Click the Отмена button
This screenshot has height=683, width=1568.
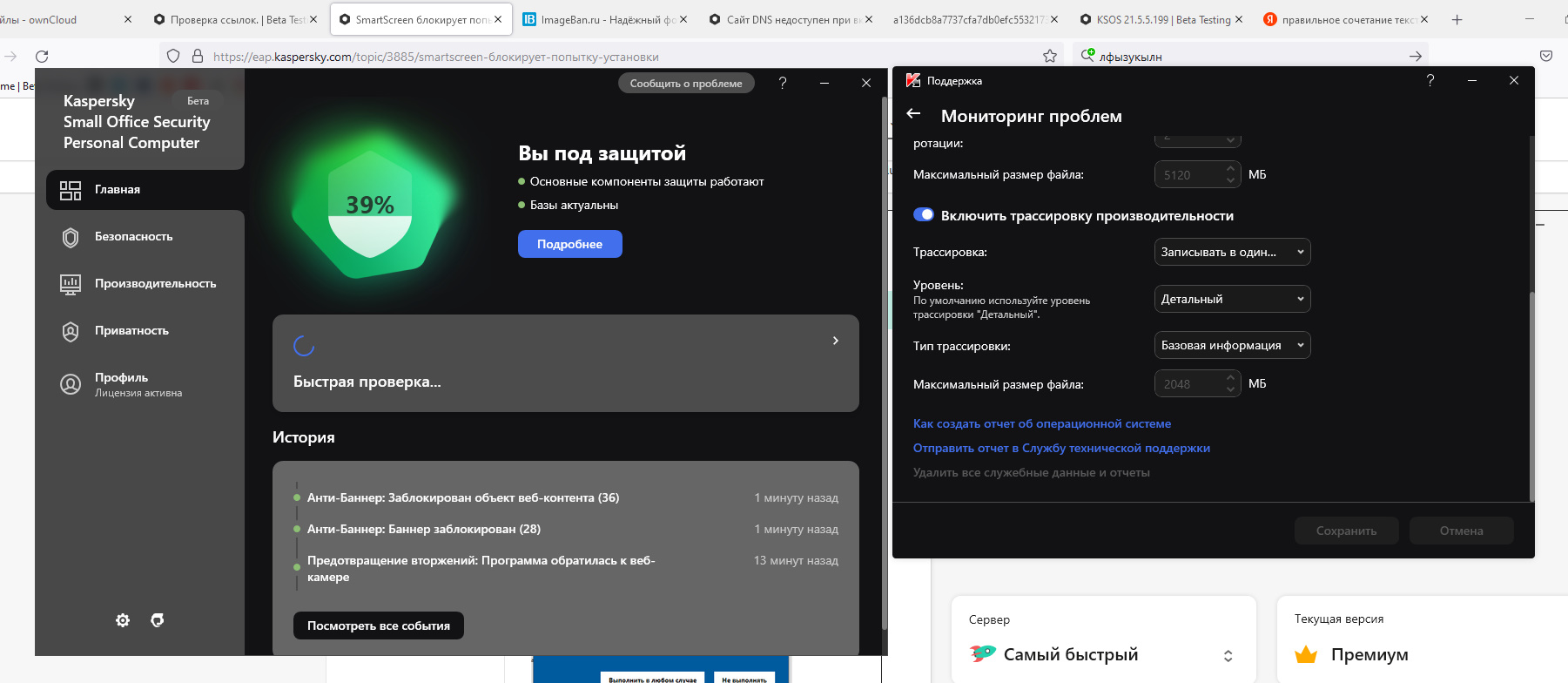(1461, 531)
